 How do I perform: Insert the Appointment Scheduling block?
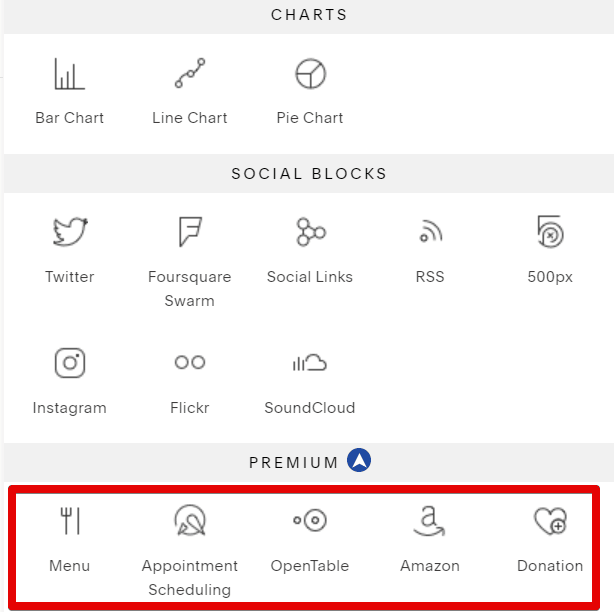click(x=190, y=548)
